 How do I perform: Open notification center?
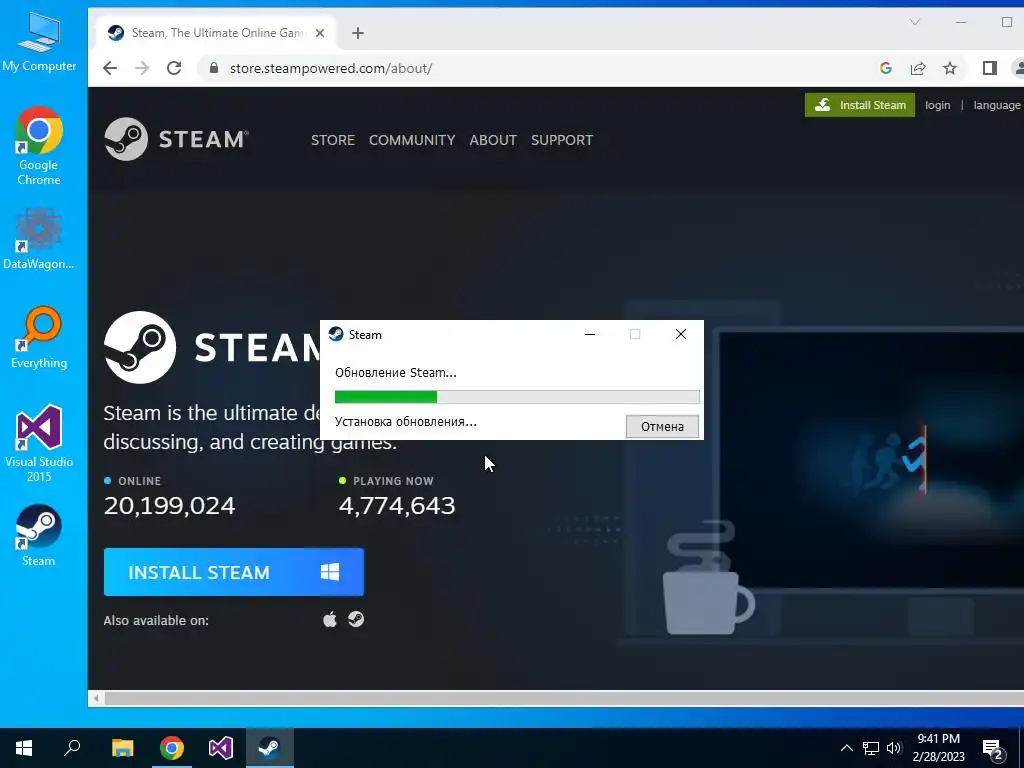click(x=993, y=749)
